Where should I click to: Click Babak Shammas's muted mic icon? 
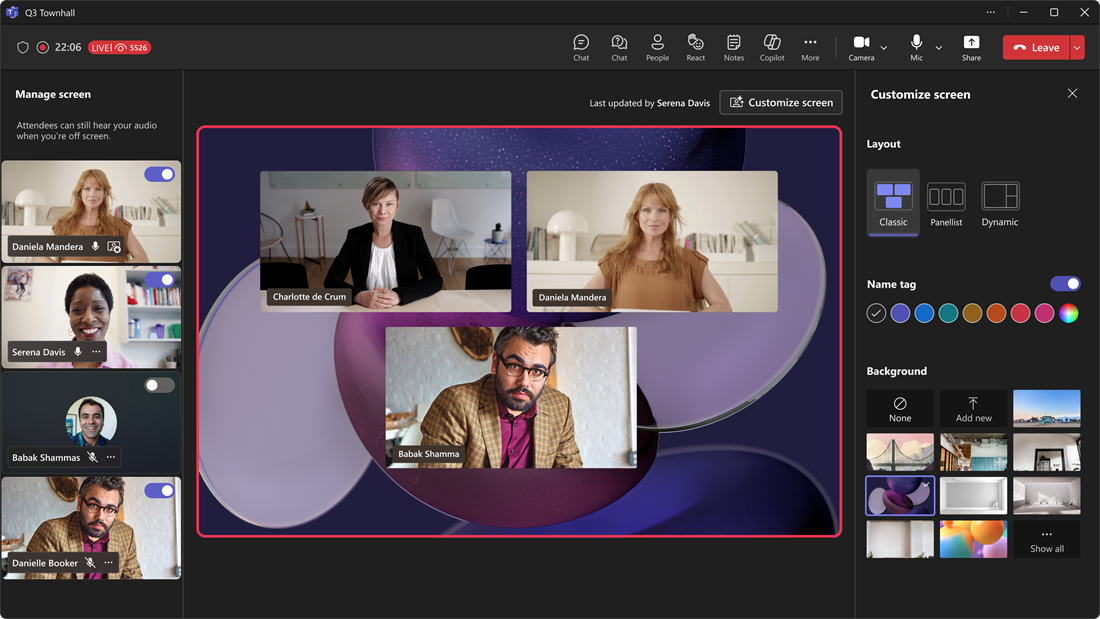pos(93,457)
